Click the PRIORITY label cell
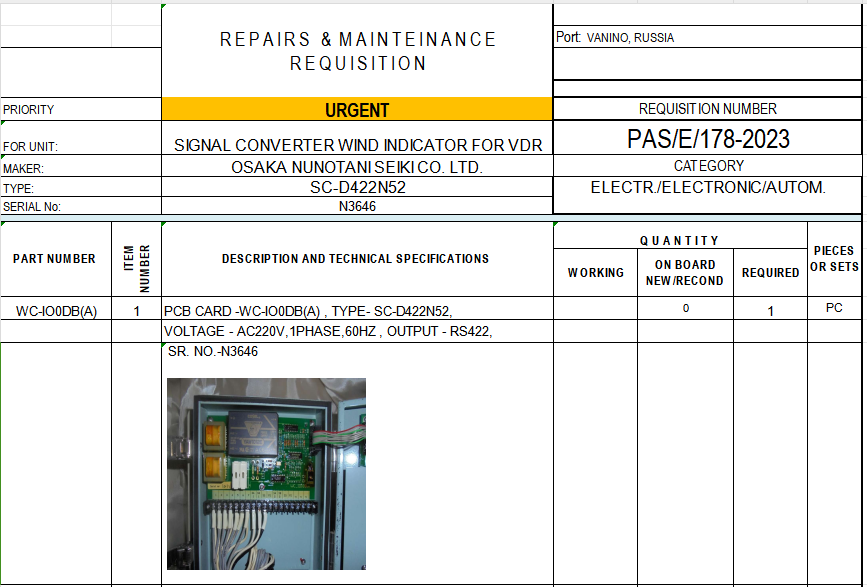This screenshot has height=587, width=867. [x=80, y=110]
